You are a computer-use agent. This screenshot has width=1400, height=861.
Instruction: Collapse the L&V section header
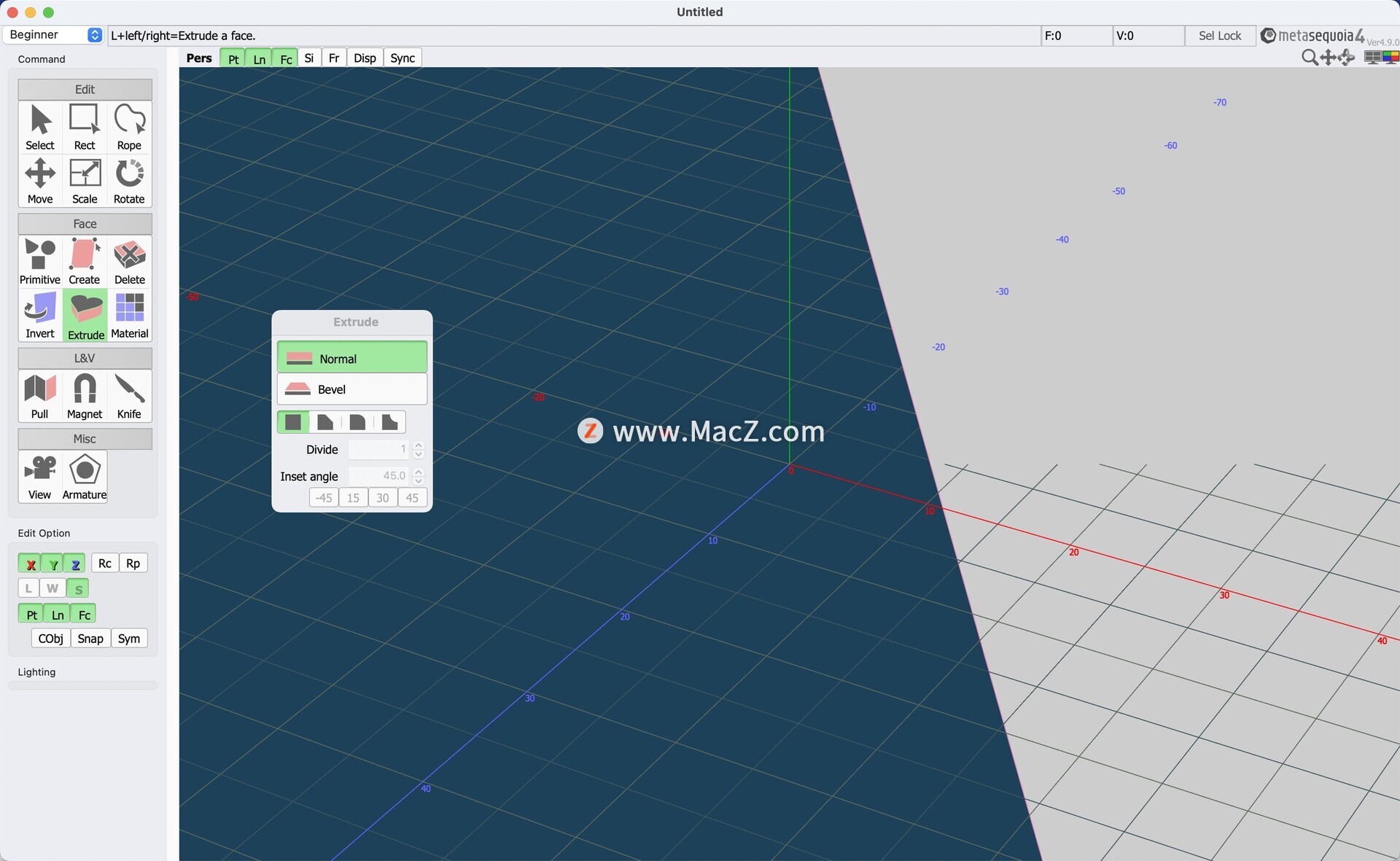tap(85, 358)
